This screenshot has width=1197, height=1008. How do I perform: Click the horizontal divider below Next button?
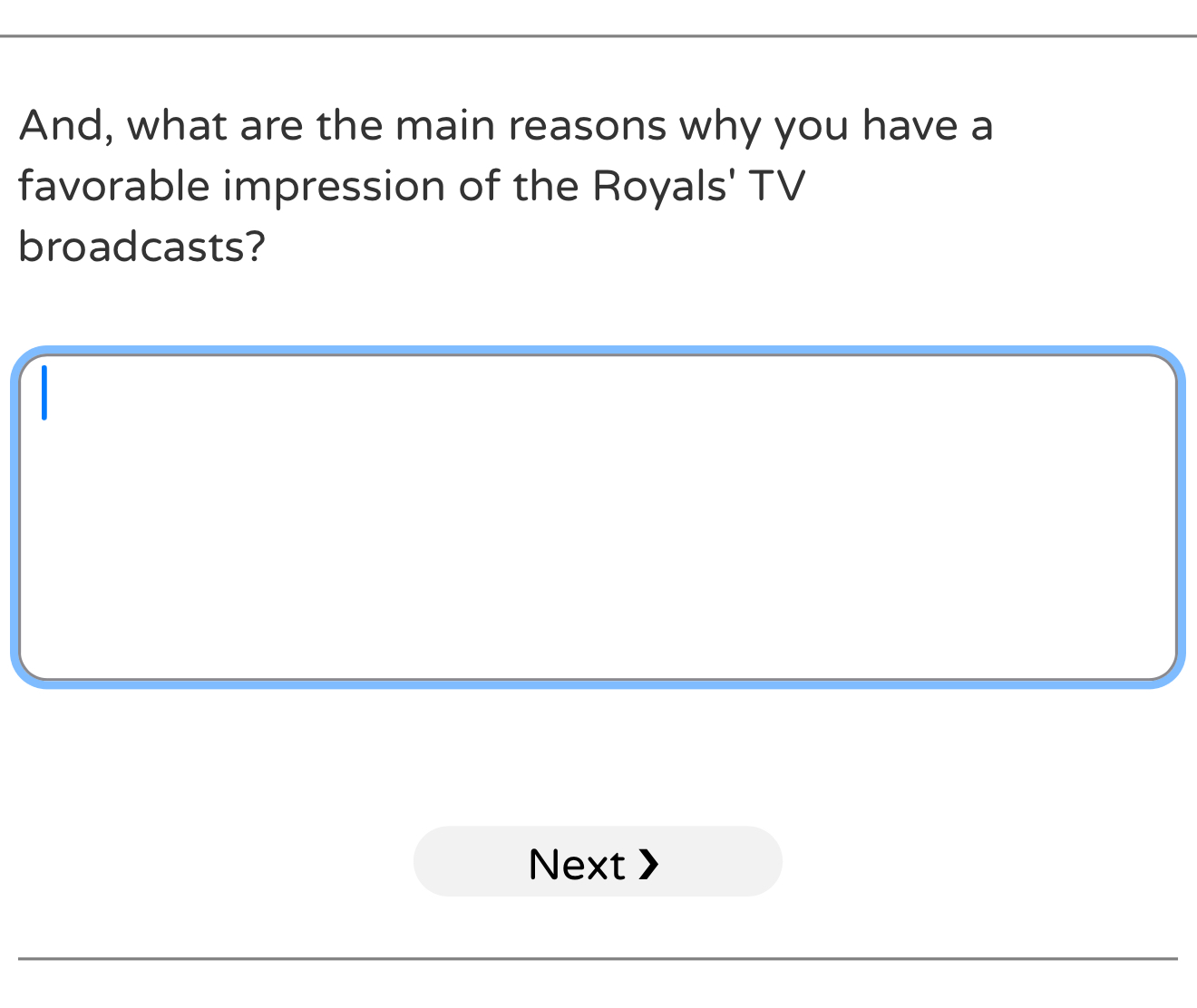point(598,958)
